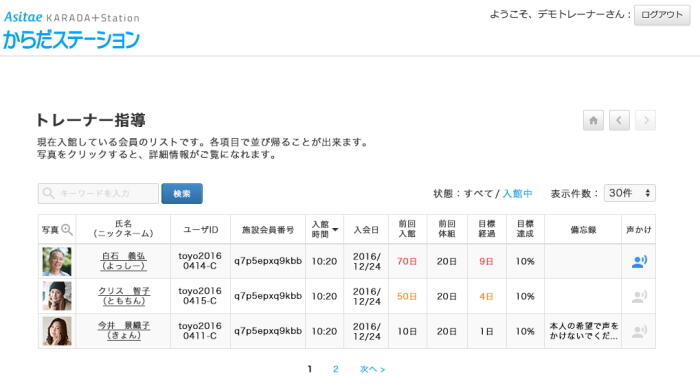Image resolution: width=700 pixels, height=388 pixels.
Task: Click the grey 声かけ icon for 今井 景織子
Action: point(639,331)
